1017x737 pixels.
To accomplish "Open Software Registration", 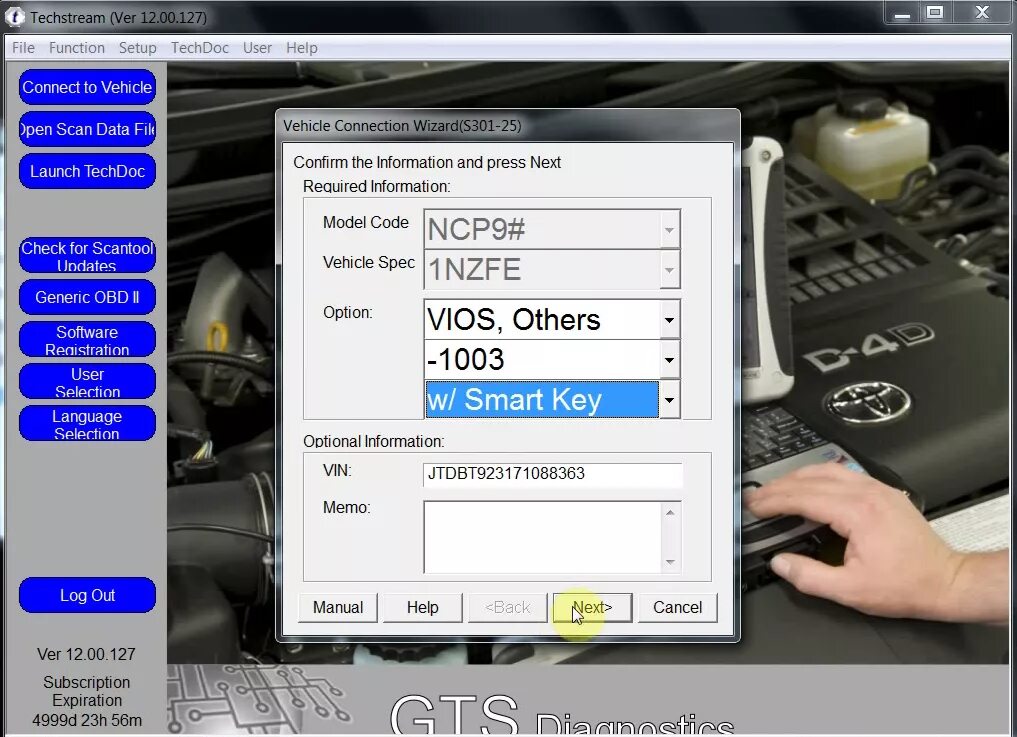I will (87, 339).
